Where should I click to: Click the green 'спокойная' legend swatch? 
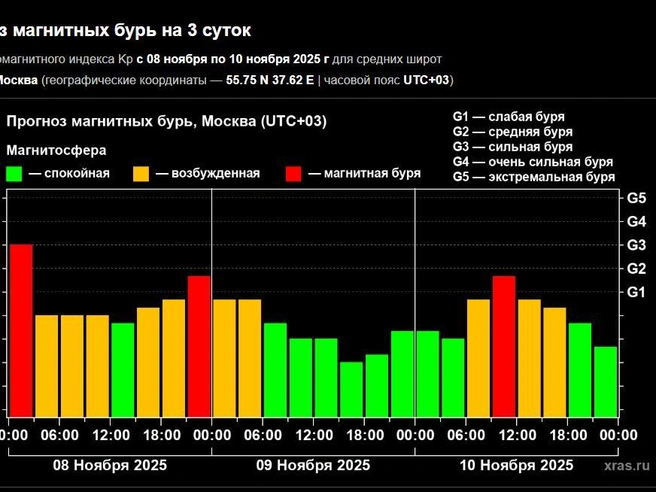click(x=14, y=174)
